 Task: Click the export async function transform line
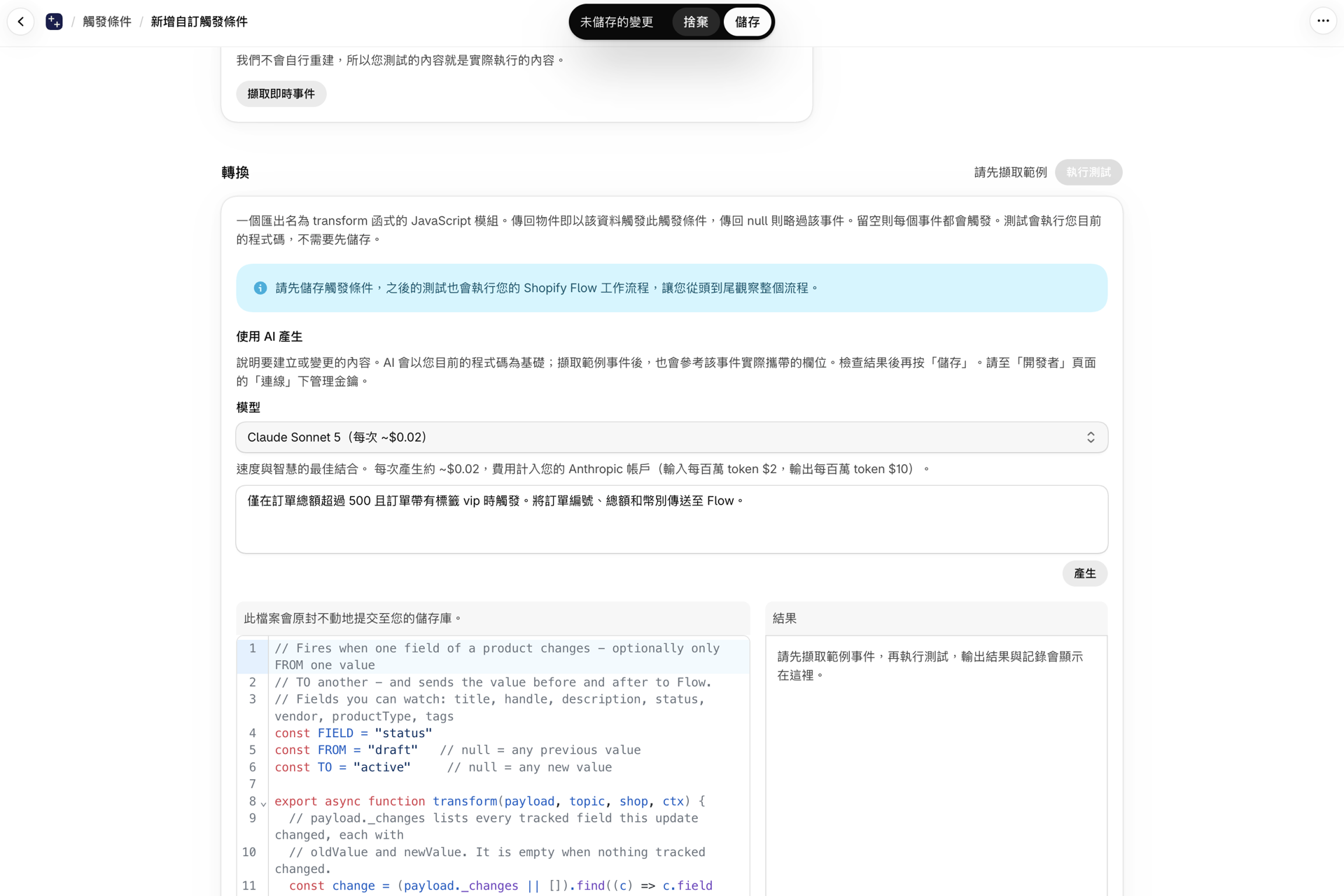[490, 801]
